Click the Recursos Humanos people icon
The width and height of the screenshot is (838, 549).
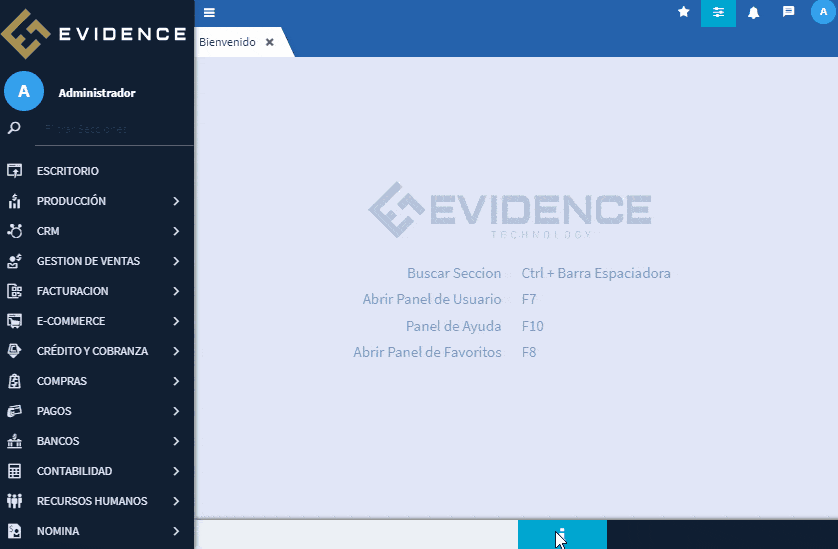click(14, 501)
